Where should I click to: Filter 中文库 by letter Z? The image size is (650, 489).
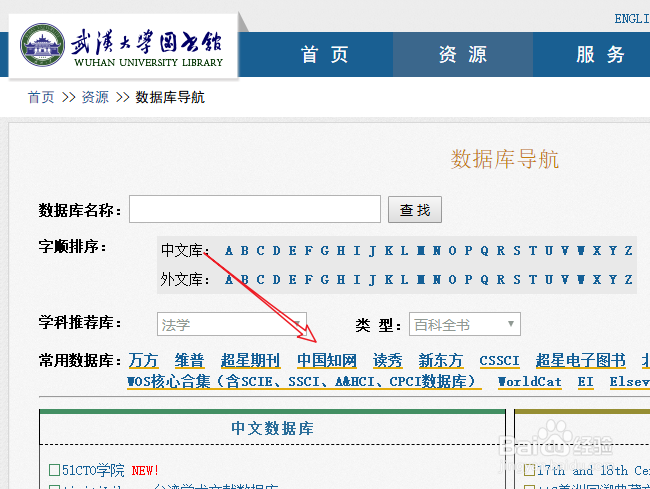[x=629, y=251]
